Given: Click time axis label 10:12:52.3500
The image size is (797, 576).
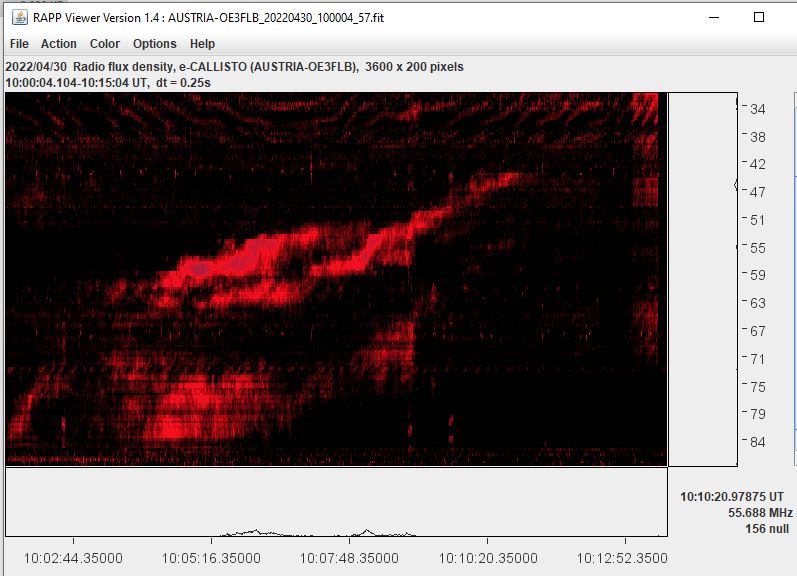Looking at the screenshot, I should [622, 558].
